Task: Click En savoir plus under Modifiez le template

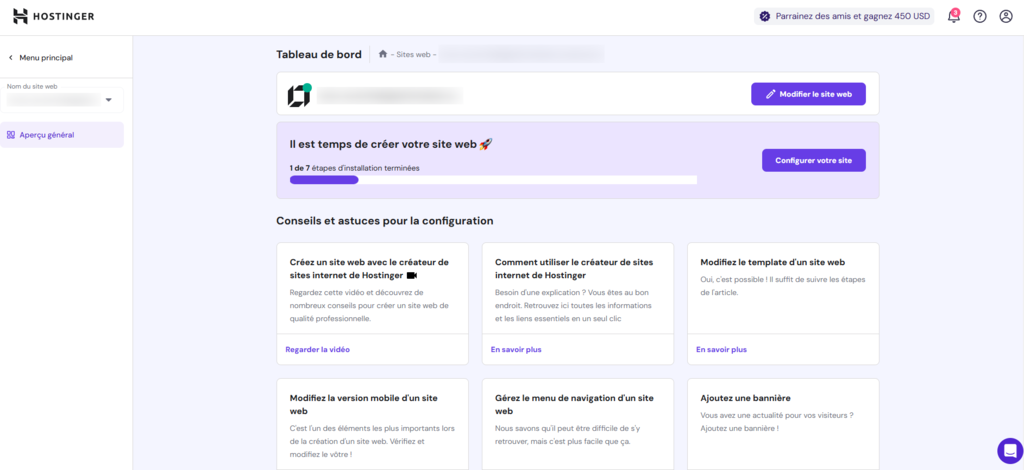Action: pyautogui.click(x=722, y=349)
